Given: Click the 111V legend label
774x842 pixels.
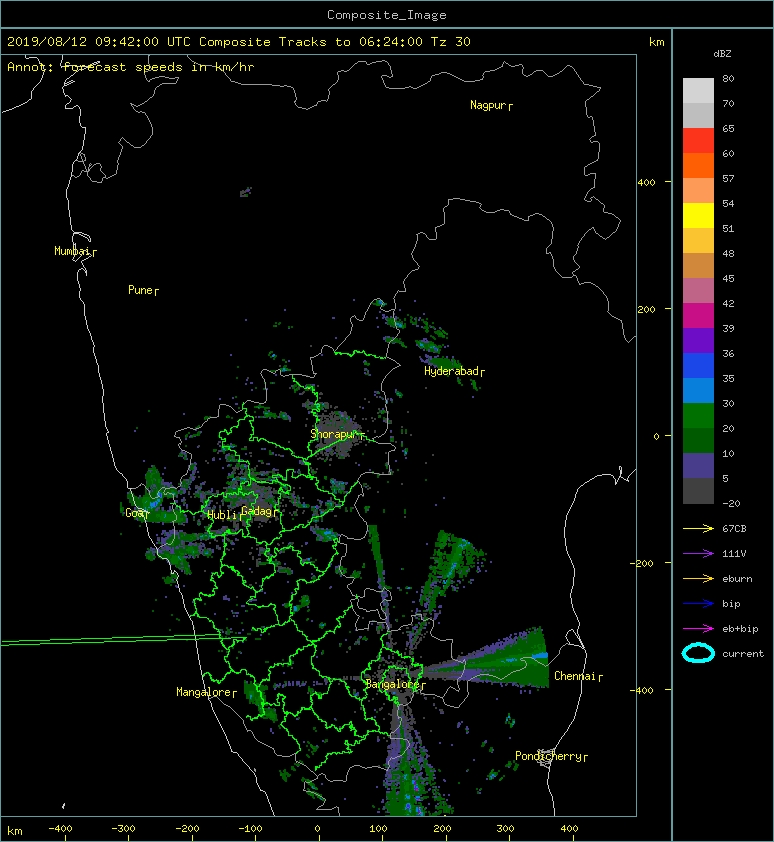Looking at the screenshot, I should [x=734, y=554].
